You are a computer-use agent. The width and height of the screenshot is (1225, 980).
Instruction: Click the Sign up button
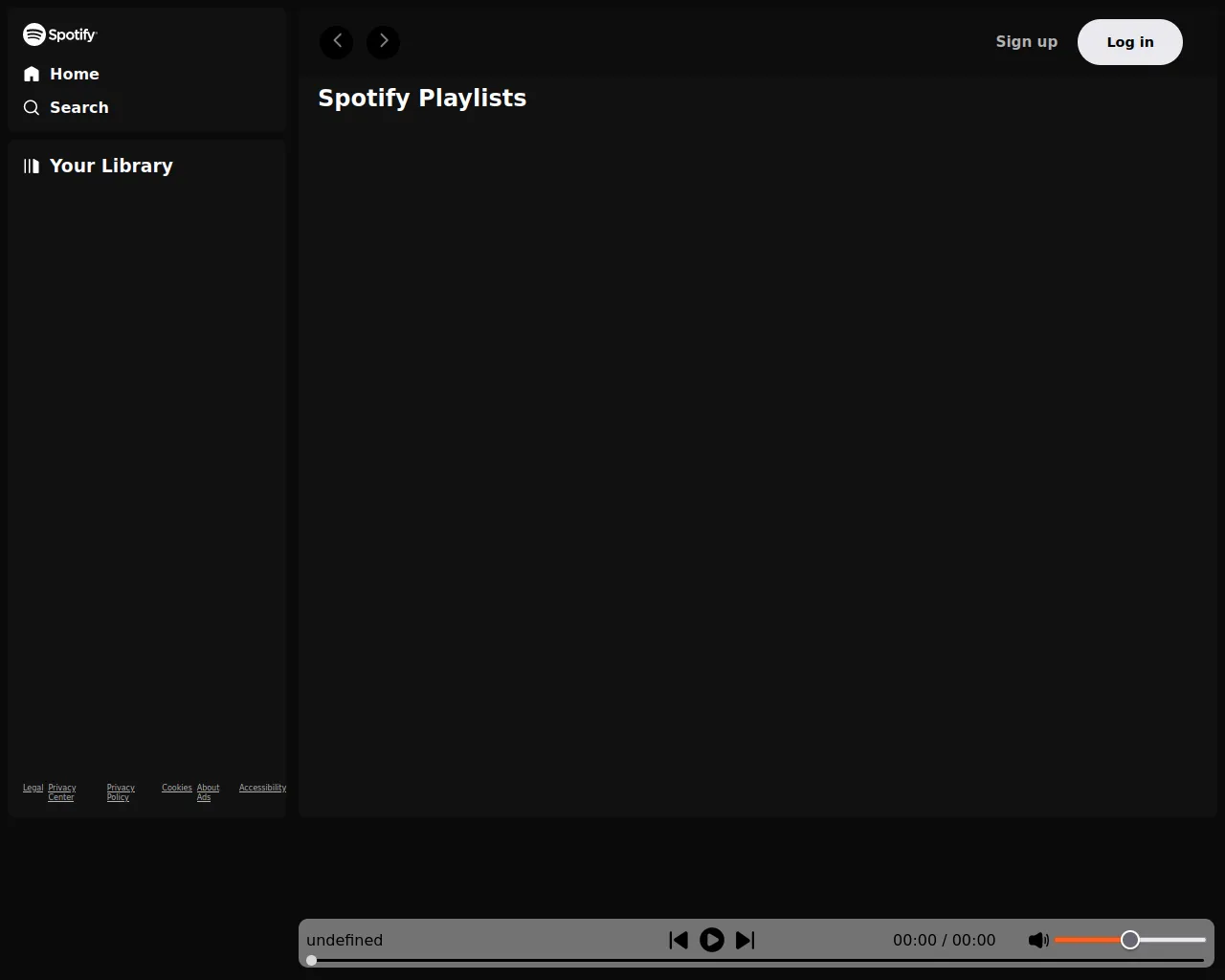coord(1027,41)
